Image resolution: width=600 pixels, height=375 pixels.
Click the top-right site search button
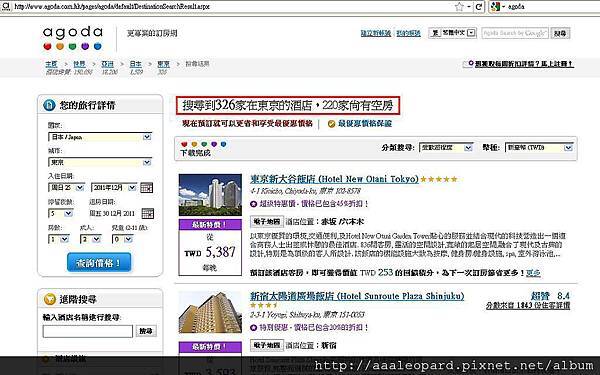(x=560, y=33)
